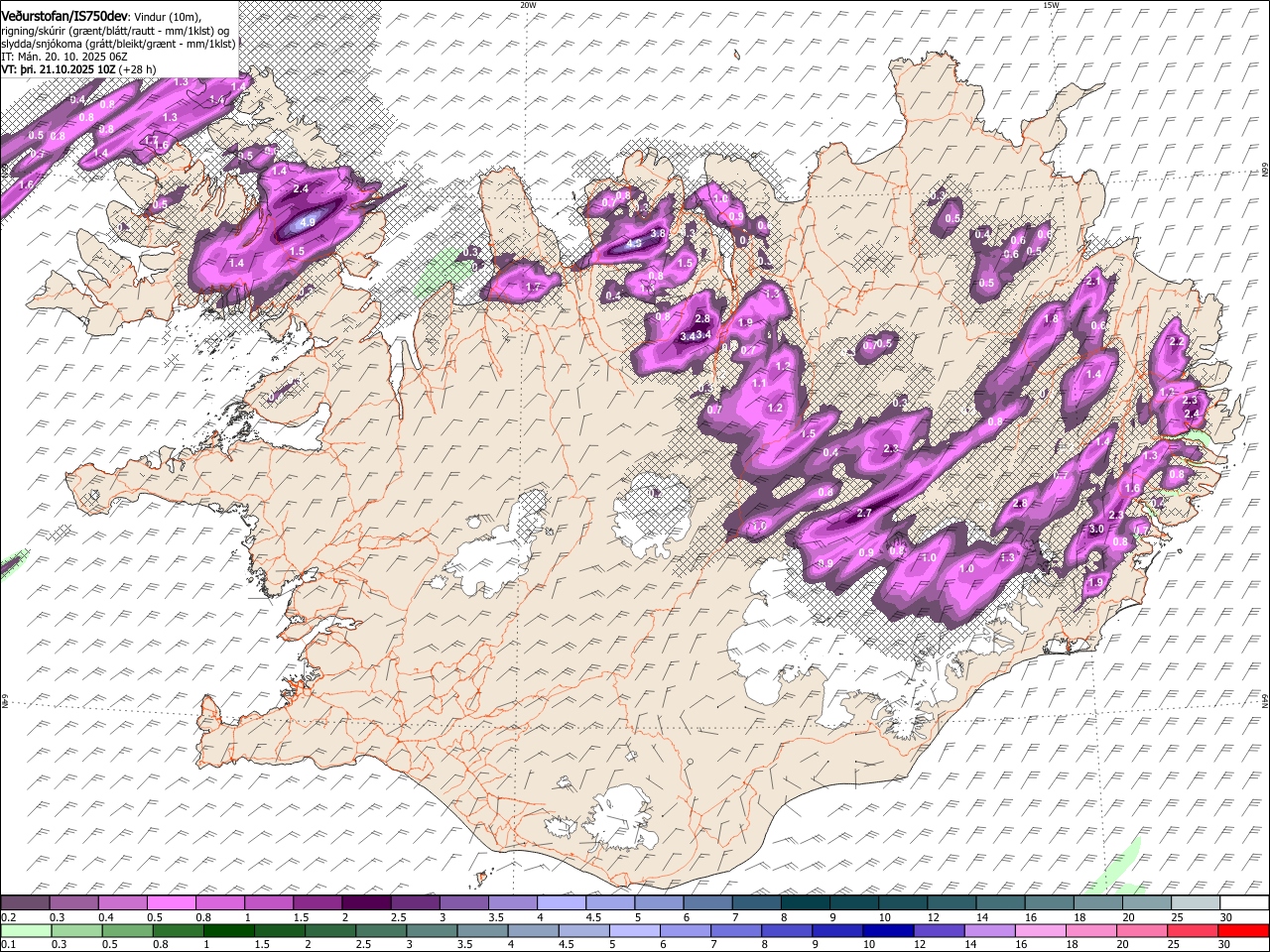Pick the white 30 swatch in upper legend
The width and height of the screenshot is (1270, 952).
point(1245,903)
